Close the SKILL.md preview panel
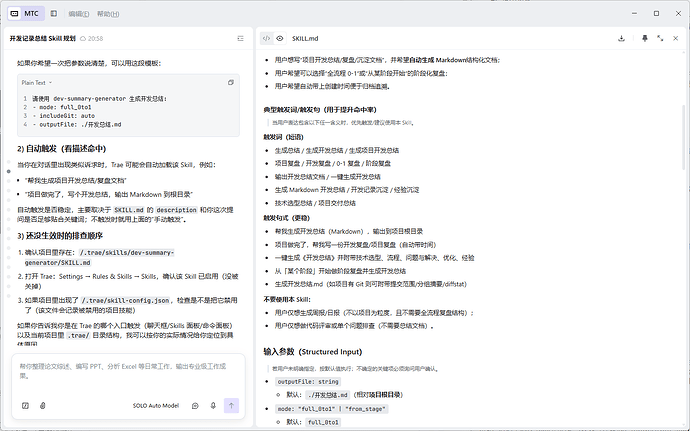 pos(675,39)
